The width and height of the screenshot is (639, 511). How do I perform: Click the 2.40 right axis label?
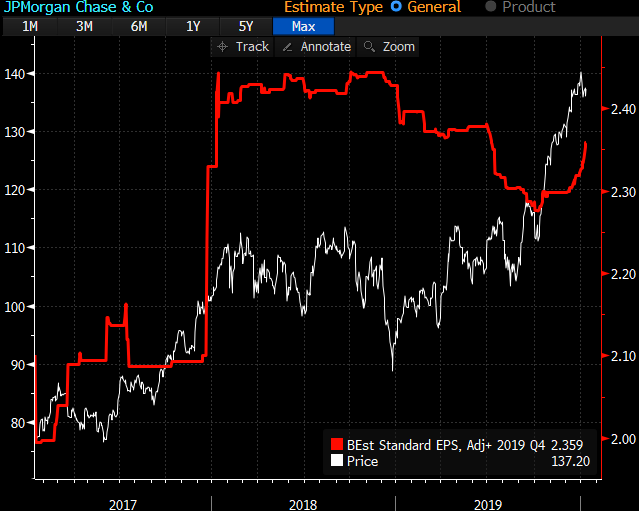click(x=624, y=109)
